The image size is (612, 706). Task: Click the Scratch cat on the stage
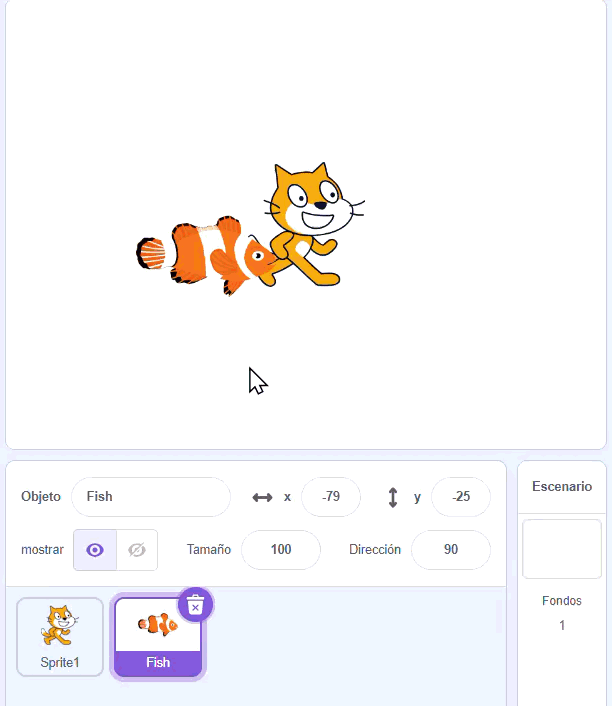(314, 224)
